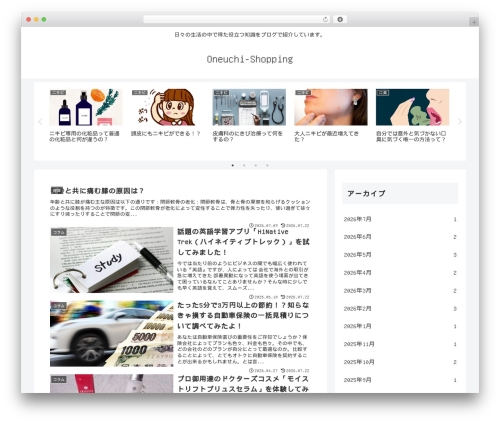This screenshot has height=423, width=500.
Task: Click the clock icon above car insurance post
Action: pyautogui.click(x=251, y=297)
